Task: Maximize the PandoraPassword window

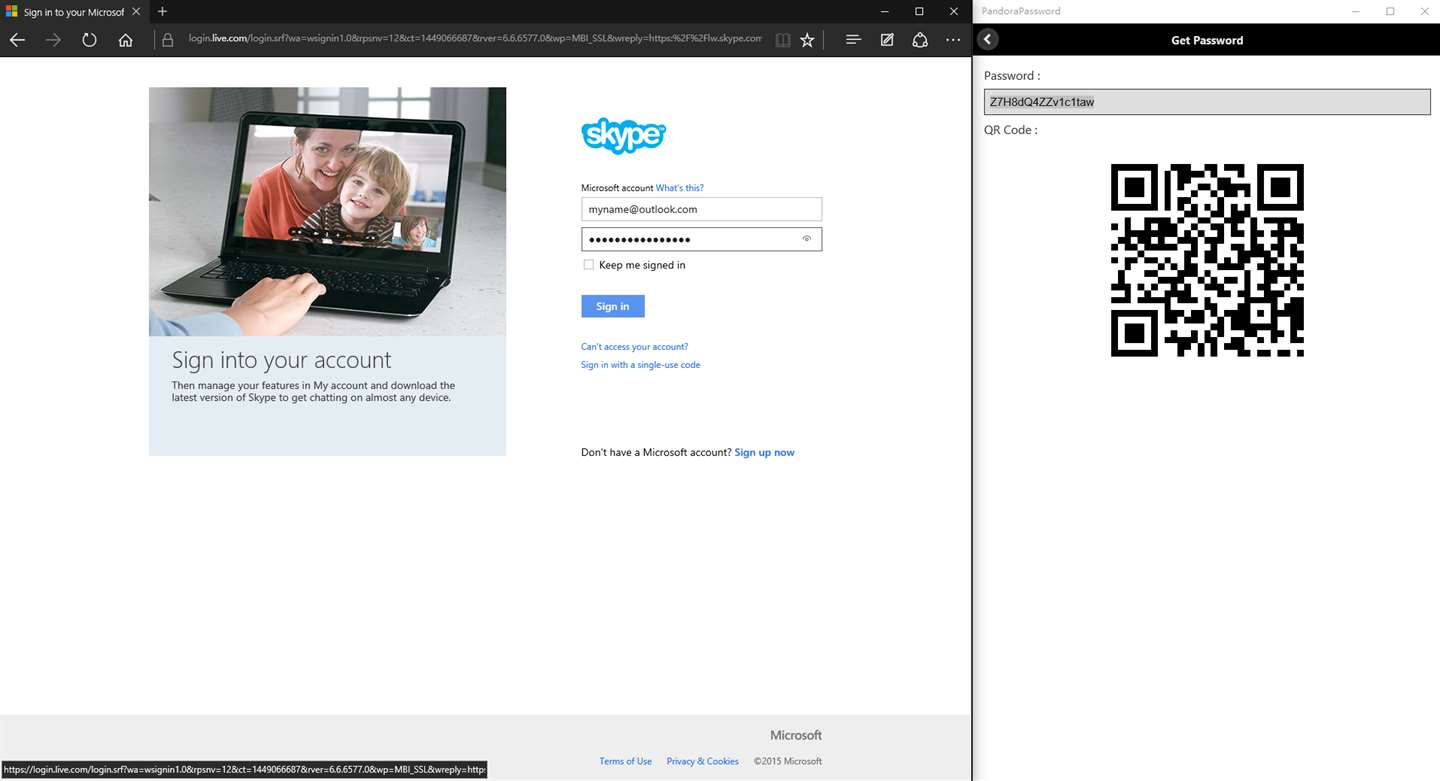Action: tap(1390, 11)
